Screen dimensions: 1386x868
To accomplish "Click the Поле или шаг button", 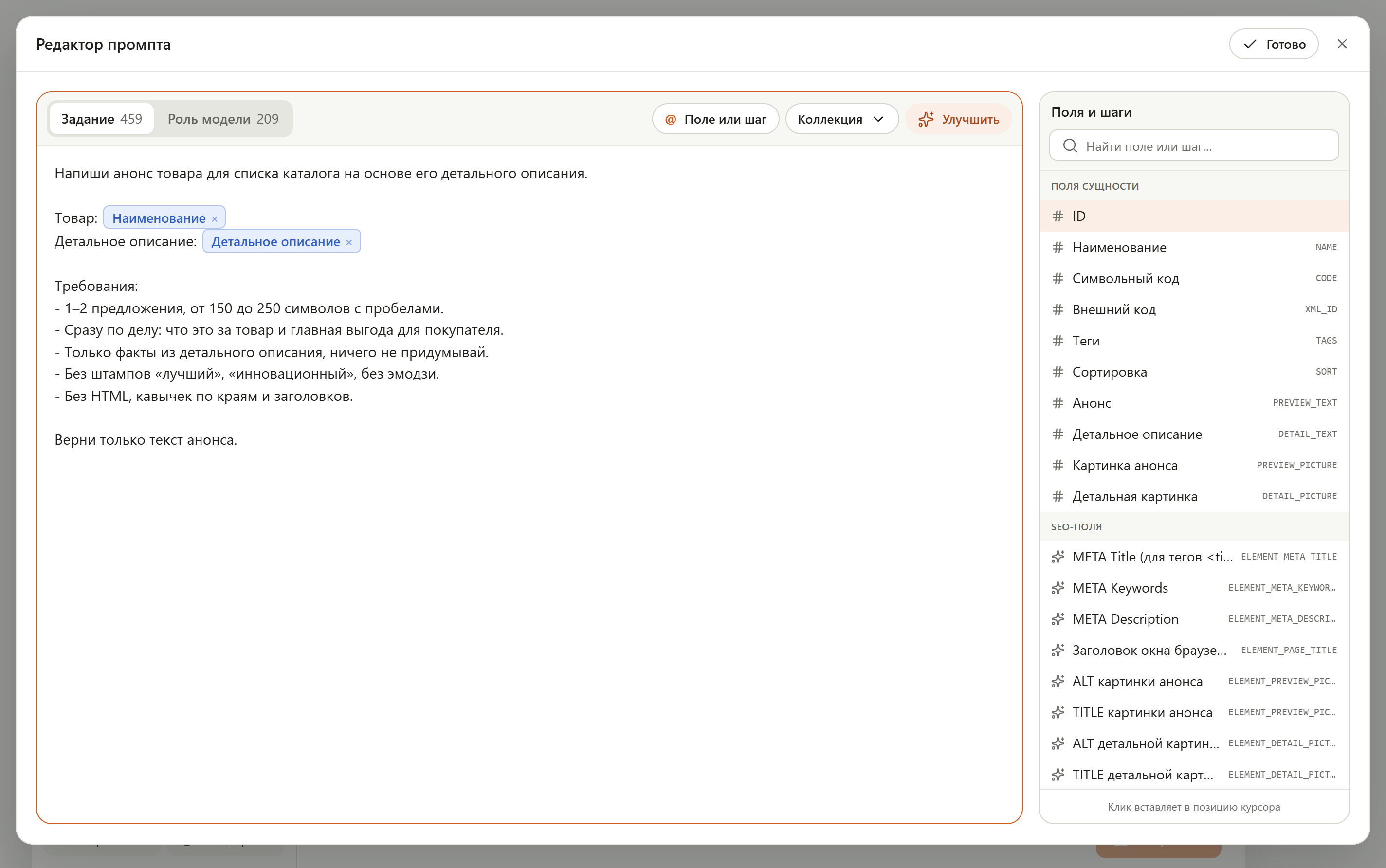I will (715, 119).
